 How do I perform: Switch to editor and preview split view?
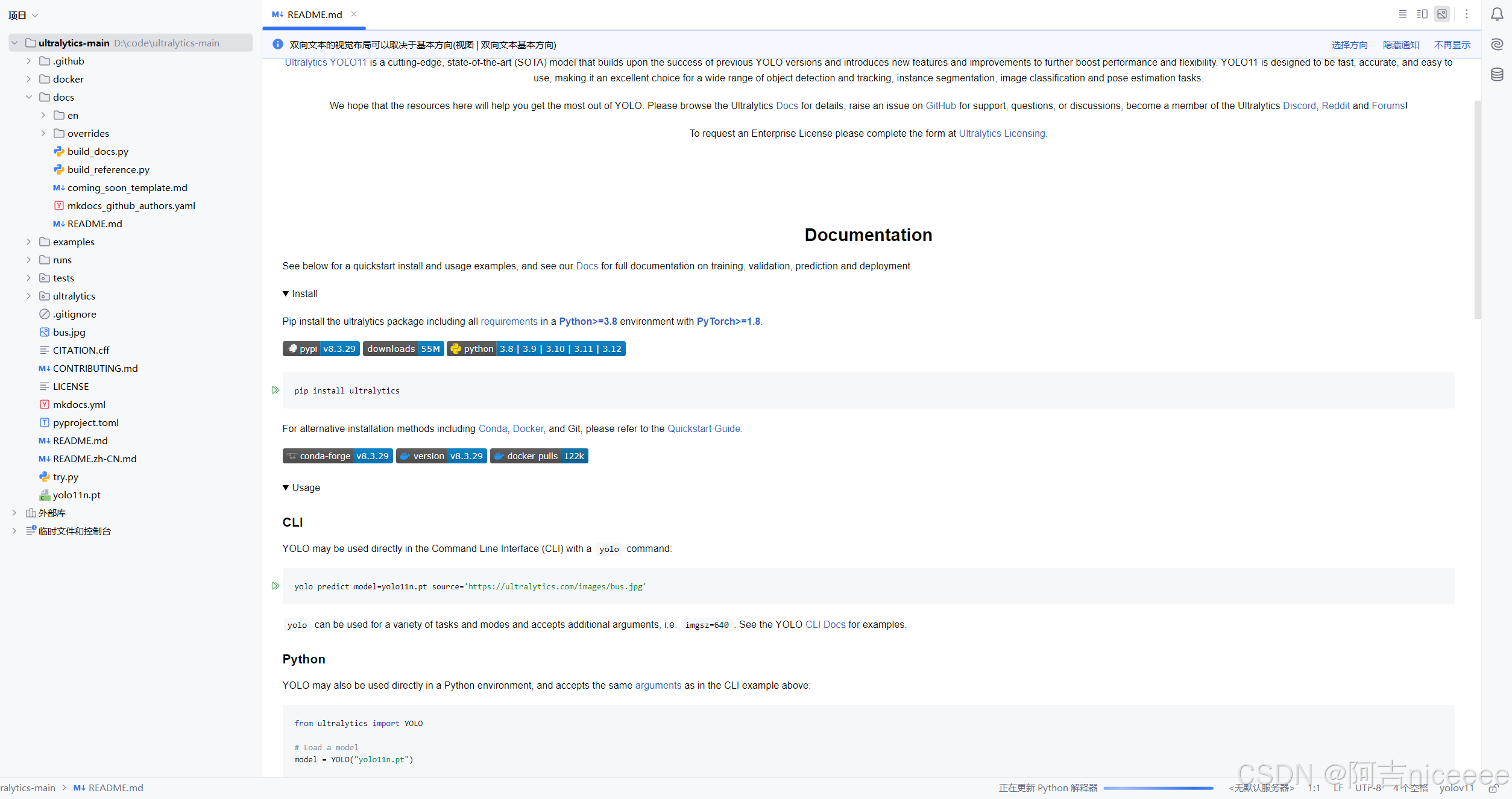click(1422, 14)
